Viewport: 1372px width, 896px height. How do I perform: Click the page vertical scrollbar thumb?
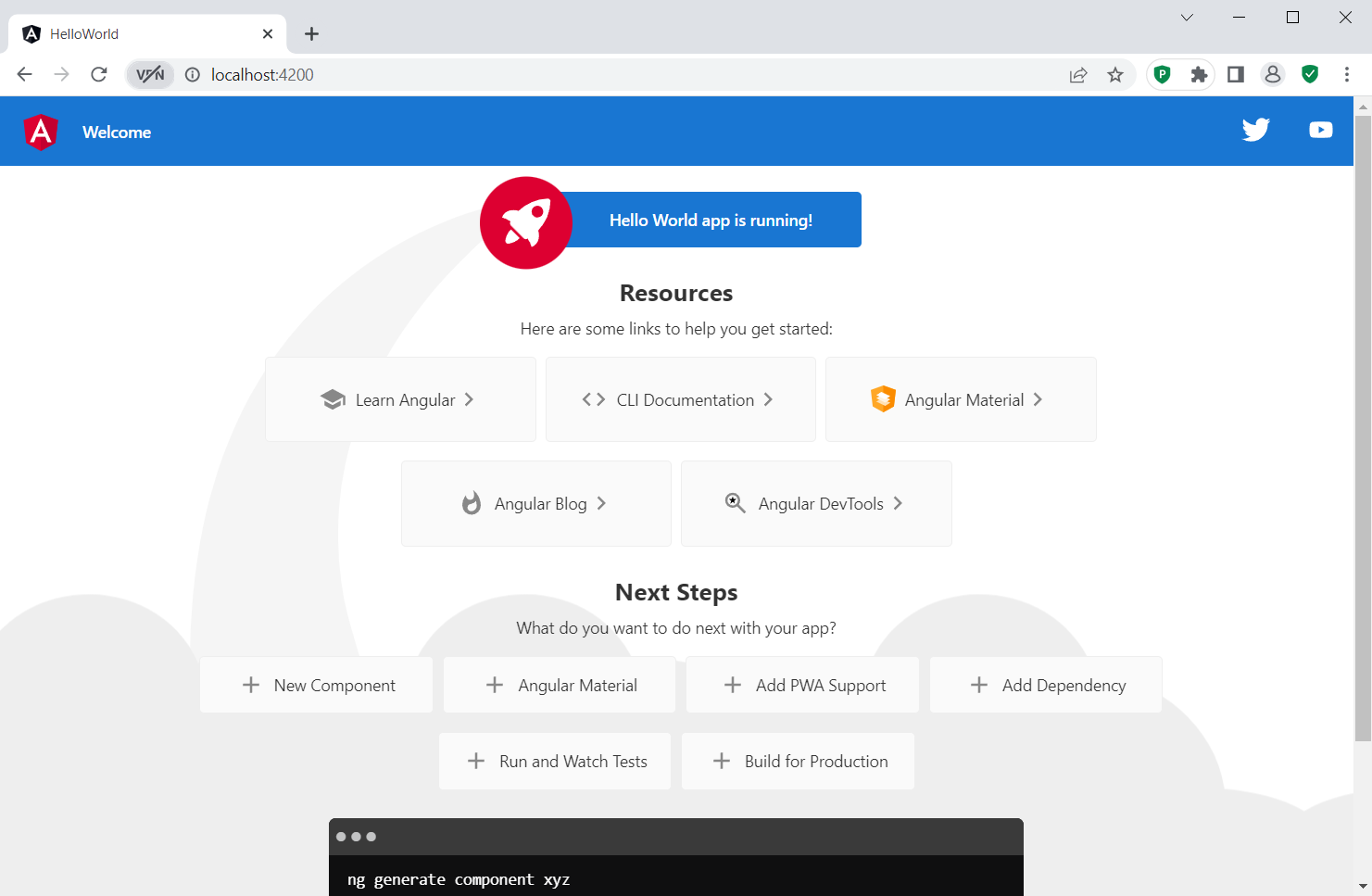(x=1363, y=428)
